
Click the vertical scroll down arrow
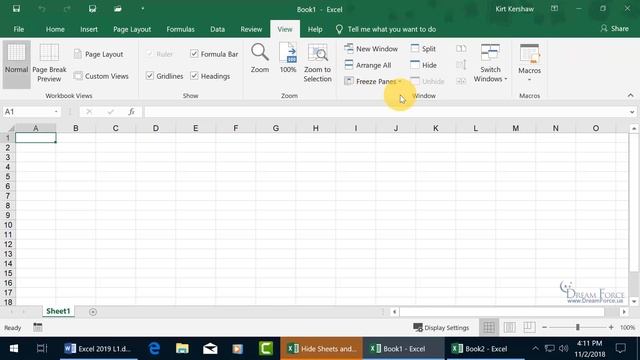[x=633, y=302]
